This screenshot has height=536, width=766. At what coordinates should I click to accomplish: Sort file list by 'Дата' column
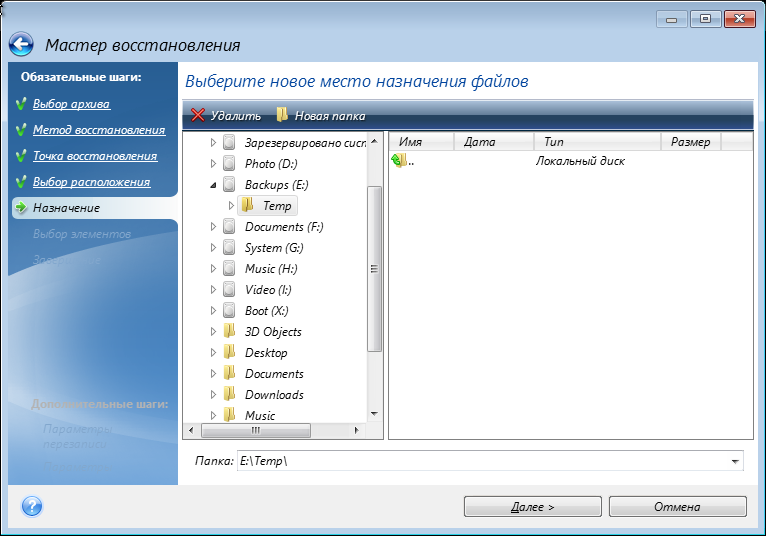480,142
